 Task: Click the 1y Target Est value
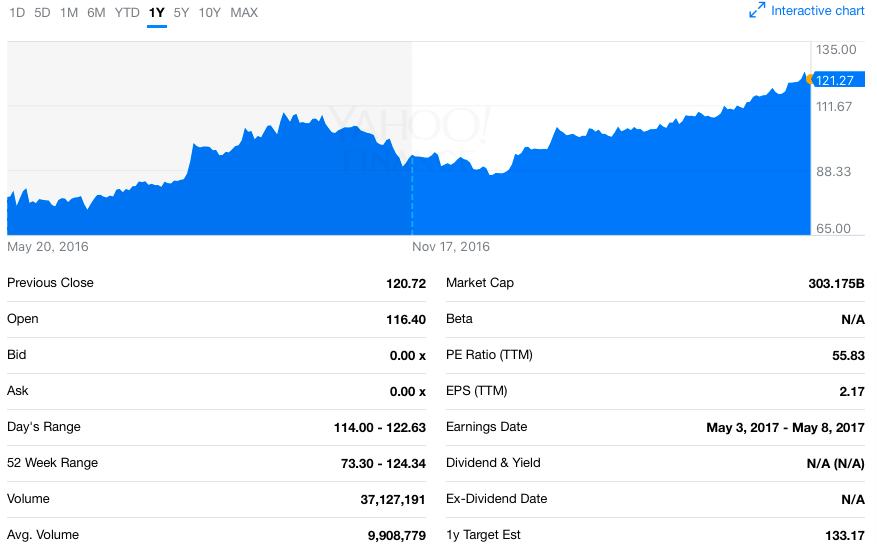click(x=844, y=535)
